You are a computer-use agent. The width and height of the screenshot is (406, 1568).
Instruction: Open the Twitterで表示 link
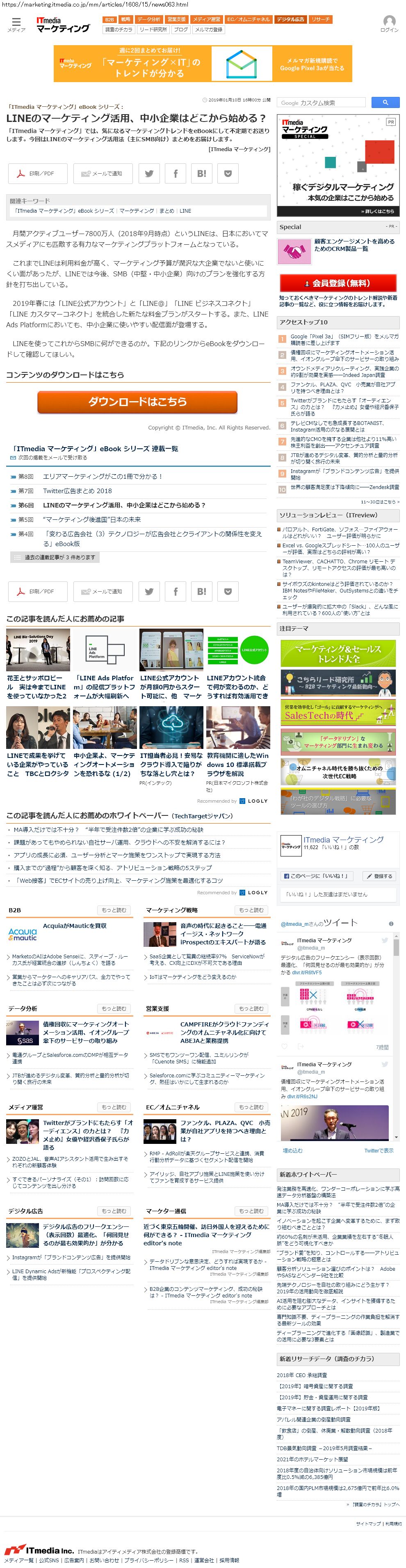coord(379,1150)
